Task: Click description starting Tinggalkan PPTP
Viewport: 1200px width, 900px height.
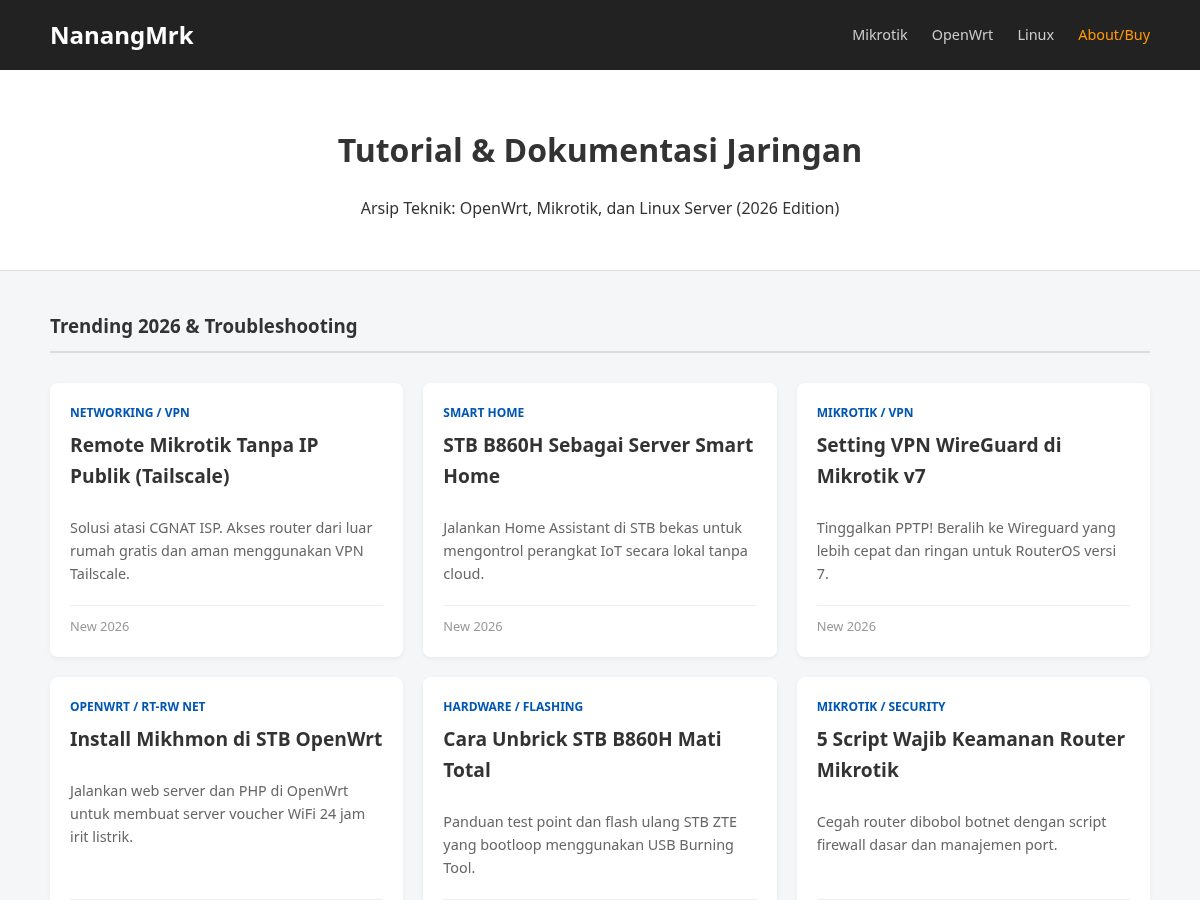Action: pyautogui.click(x=966, y=550)
